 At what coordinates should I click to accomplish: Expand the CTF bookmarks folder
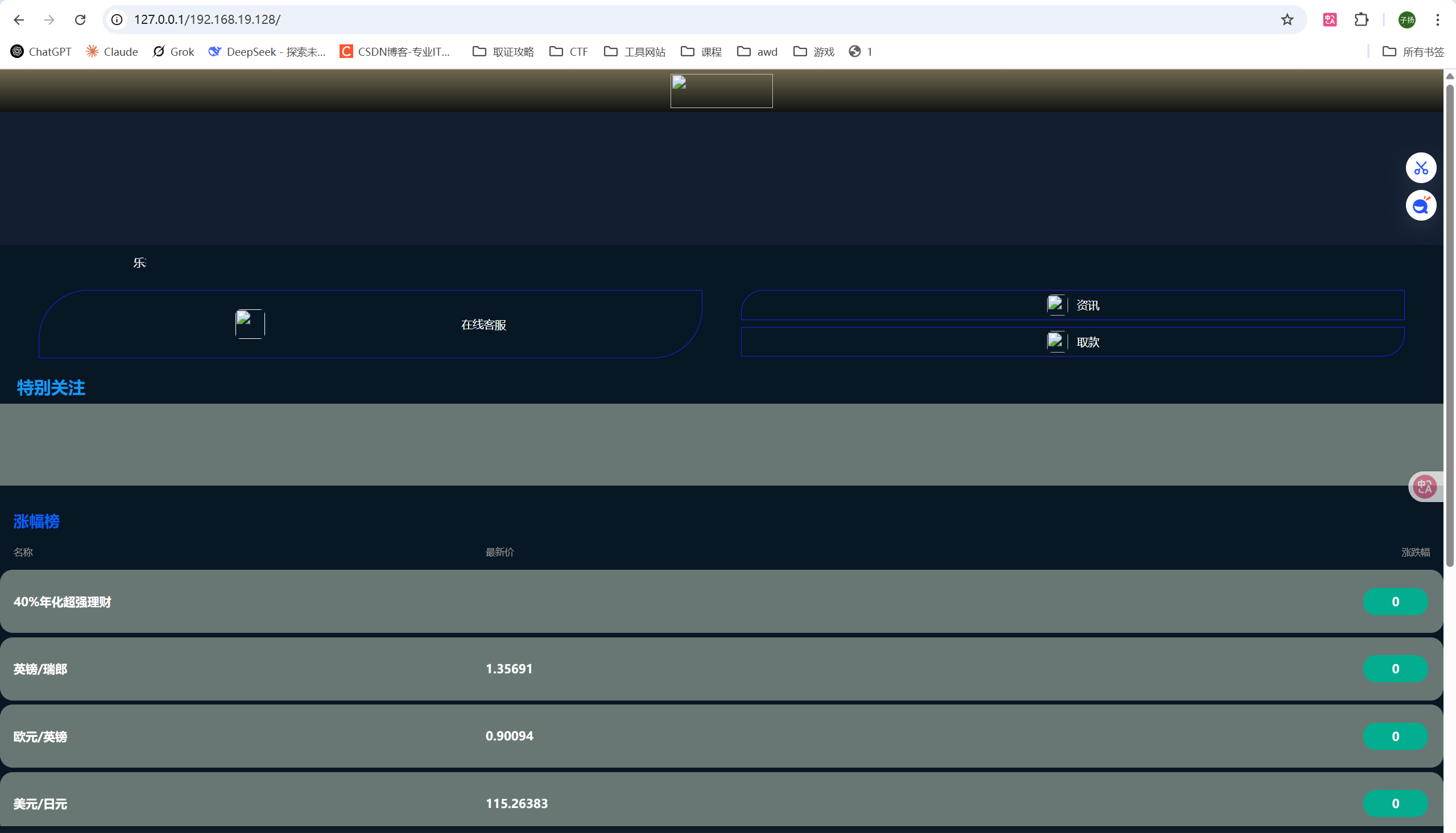tap(569, 52)
